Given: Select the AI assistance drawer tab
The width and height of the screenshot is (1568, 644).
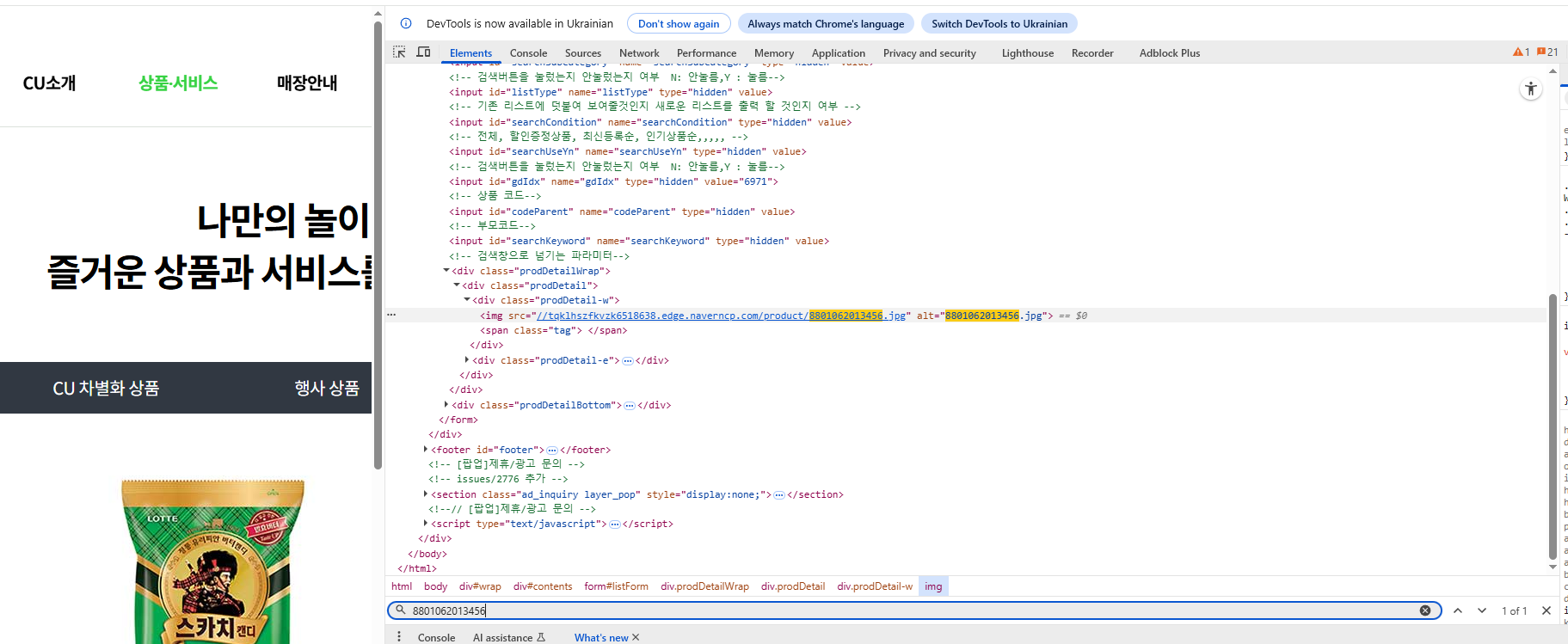Looking at the screenshot, I should pos(509,637).
